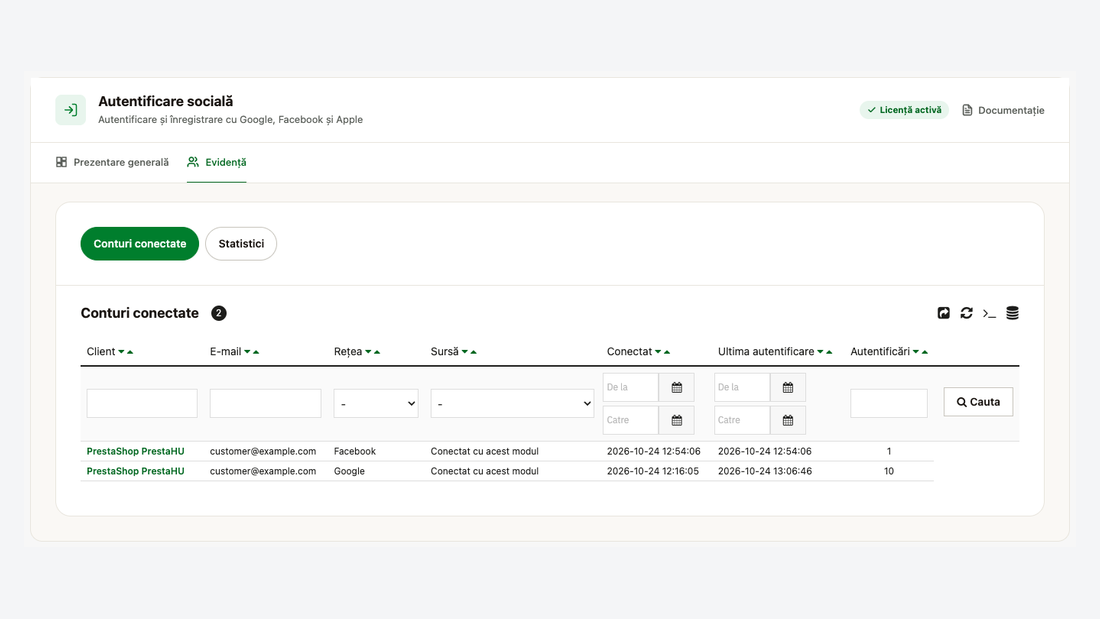The width and height of the screenshot is (1100, 619).
Task: Open the database export icon
Action: (x=1012, y=313)
